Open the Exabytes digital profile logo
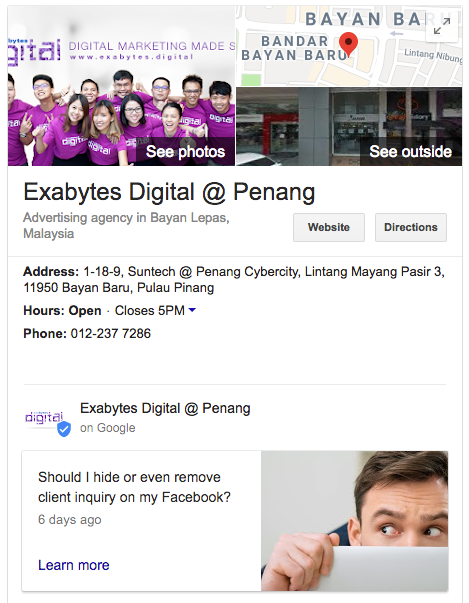This screenshot has height=603, width=469. [x=44, y=417]
